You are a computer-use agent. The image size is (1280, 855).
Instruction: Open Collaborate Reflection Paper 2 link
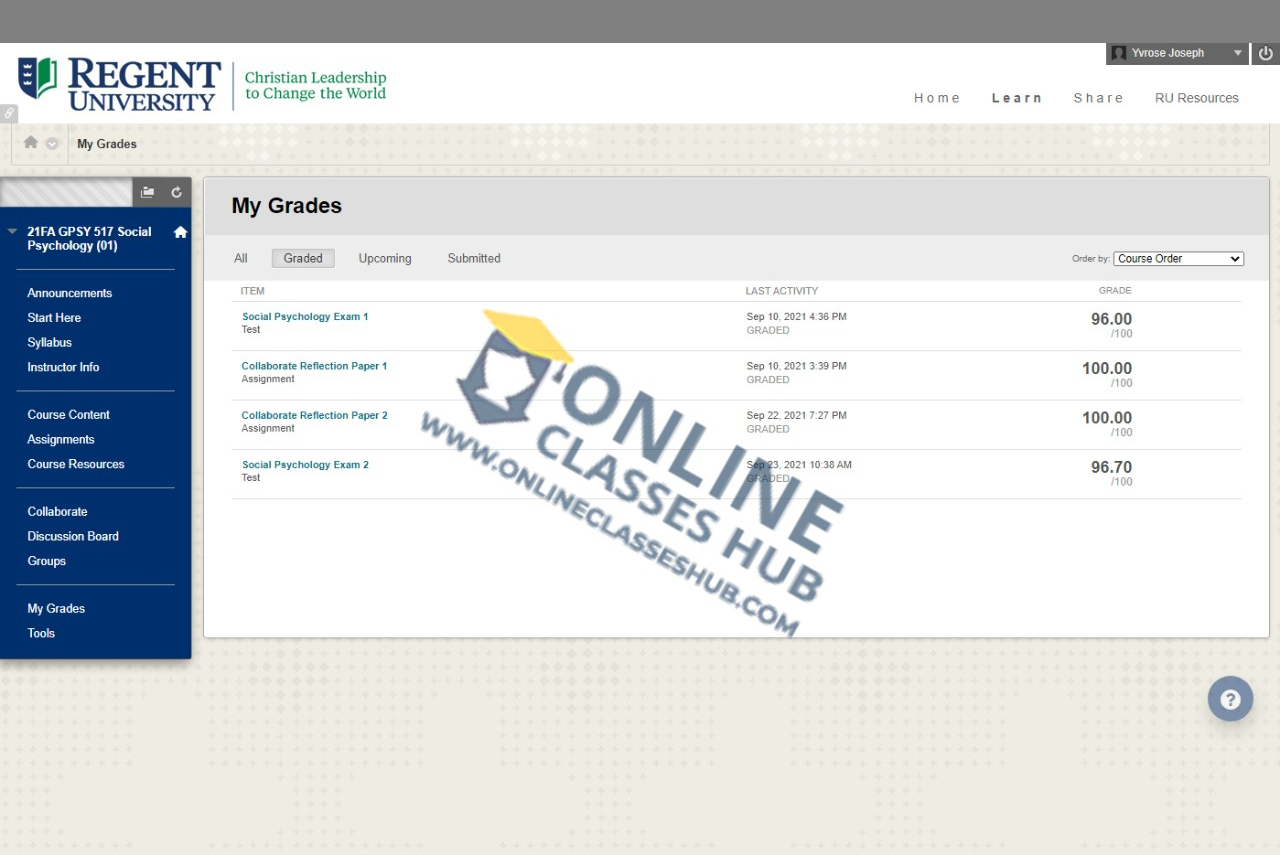[x=314, y=415]
